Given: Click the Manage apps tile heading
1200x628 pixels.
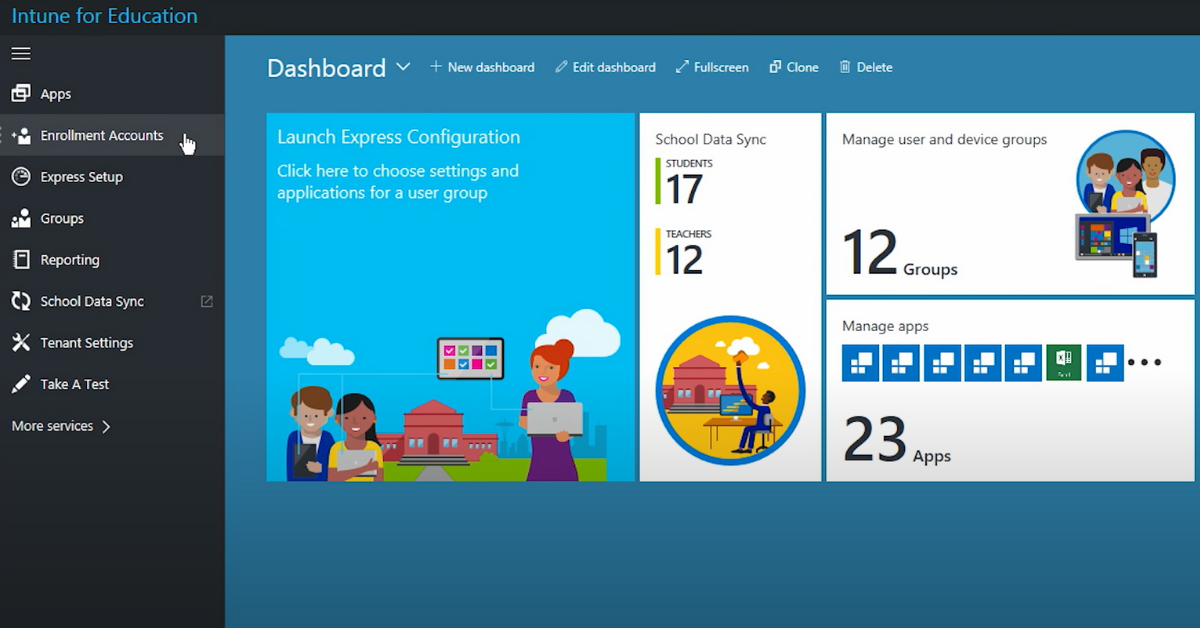Looking at the screenshot, I should tap(885, 326).
